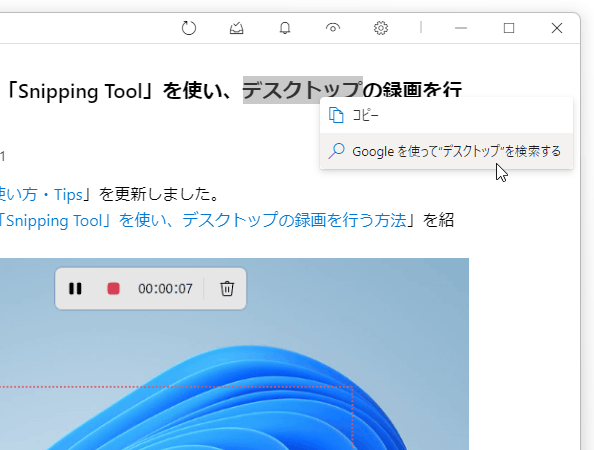Click the 00:00:07 recording timer
This screenshot has height=450, width=594.
coord(165,289)
